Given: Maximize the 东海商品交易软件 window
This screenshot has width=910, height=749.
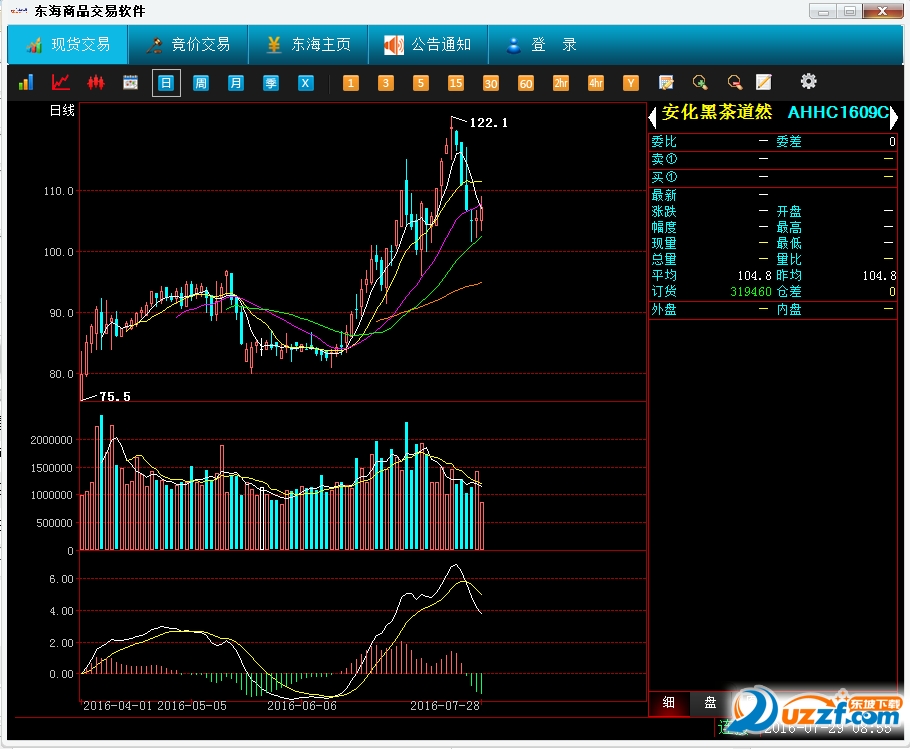Looking at the screenshot, I should [x=850, y=11].
